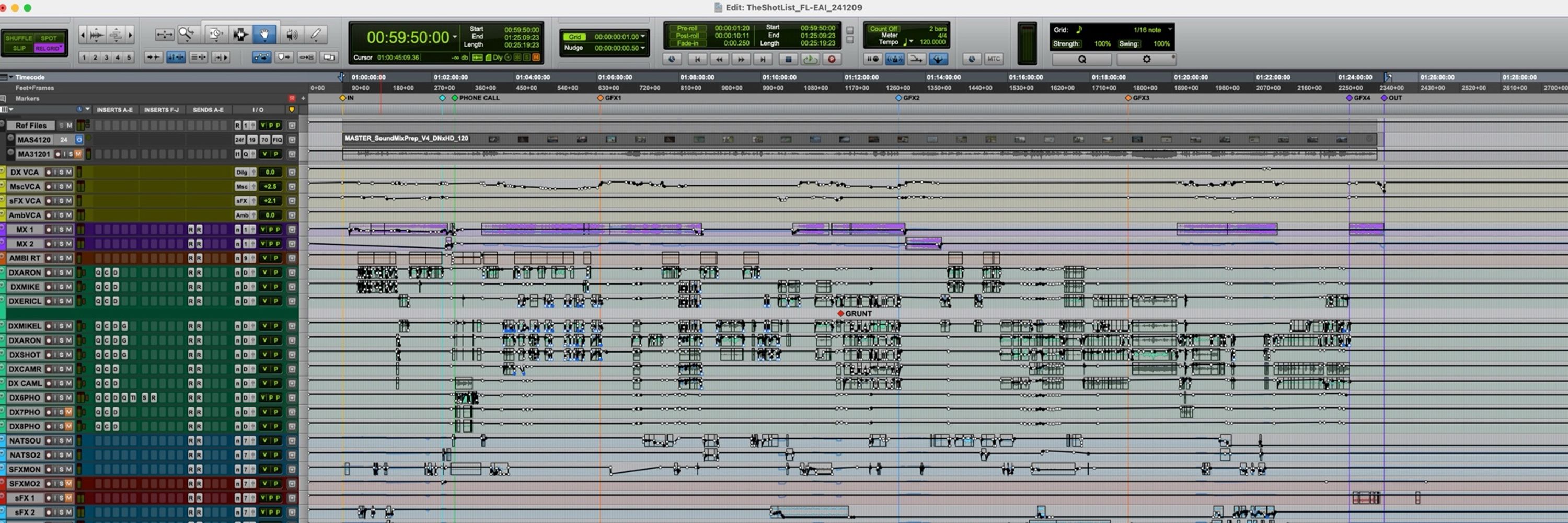Select the Scrubber speaker tool
1568x523 pixels.
pos(292,35)
